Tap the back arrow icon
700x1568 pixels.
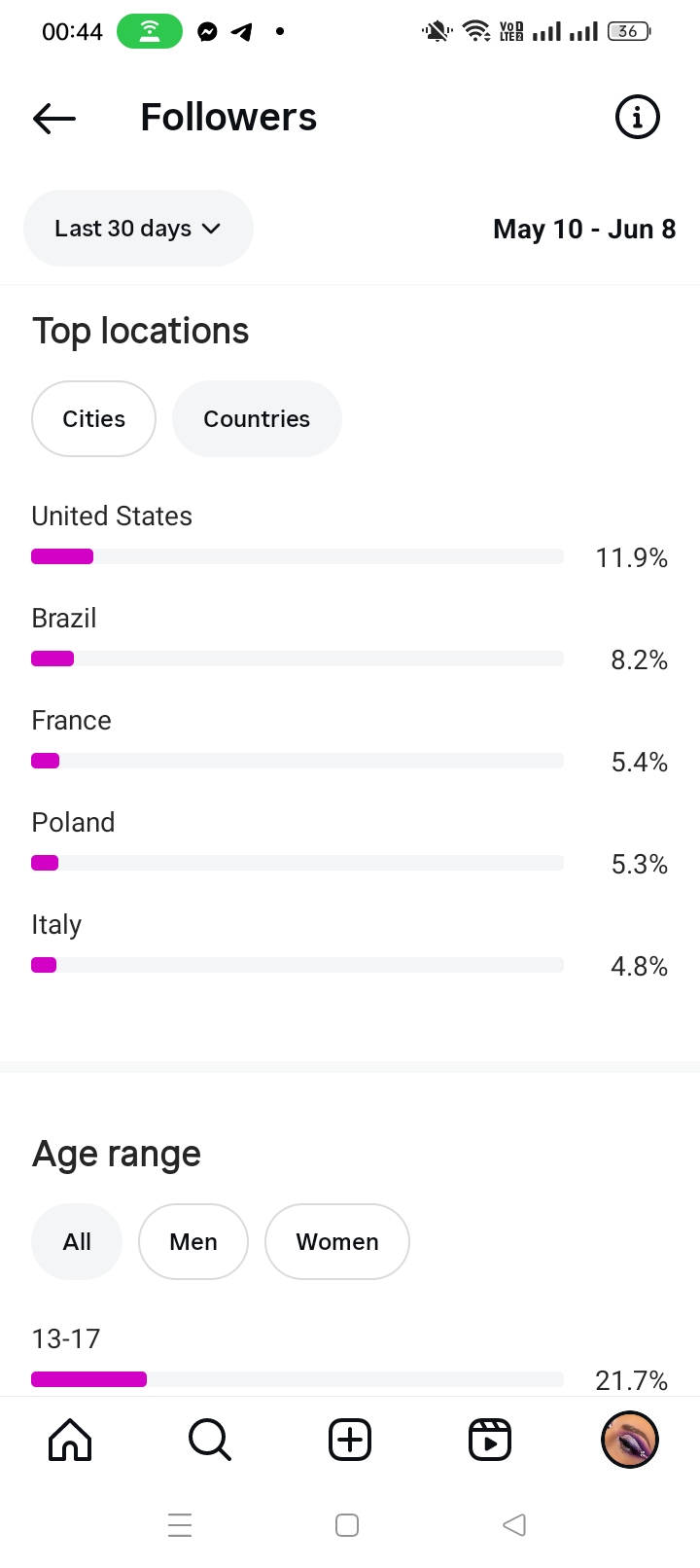click(x=54, y=119)
